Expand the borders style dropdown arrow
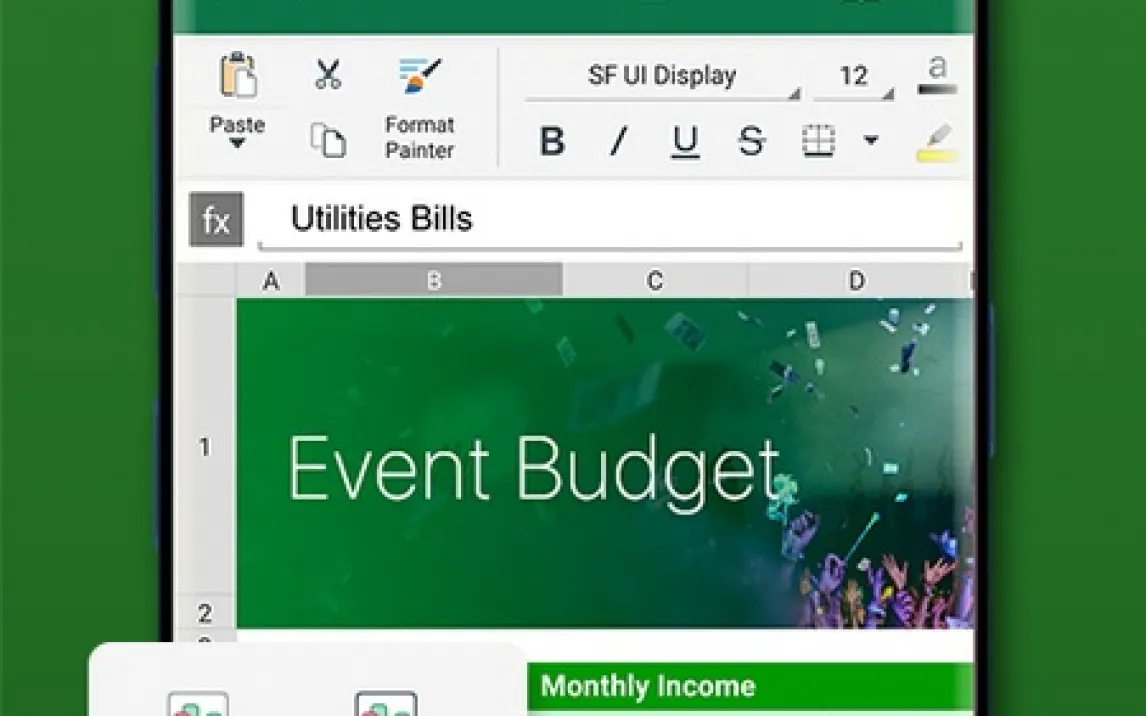This screenshot has width=1146, height=716. point(870,141)
